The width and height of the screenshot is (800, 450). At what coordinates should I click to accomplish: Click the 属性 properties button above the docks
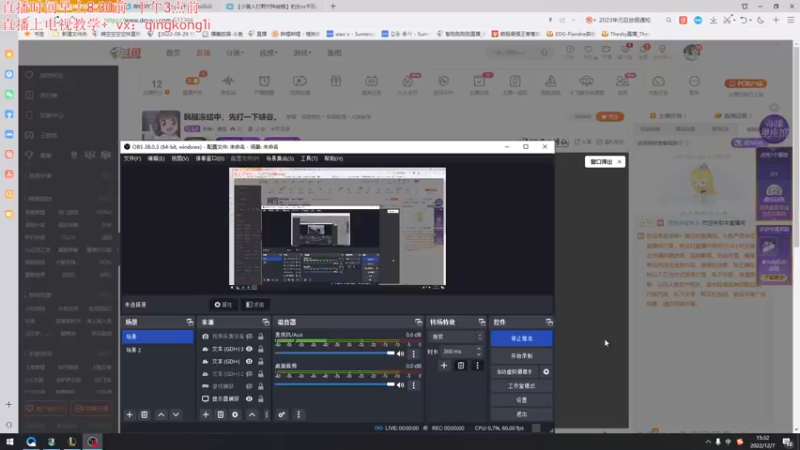pyautogui.click(x=223, y=305)
